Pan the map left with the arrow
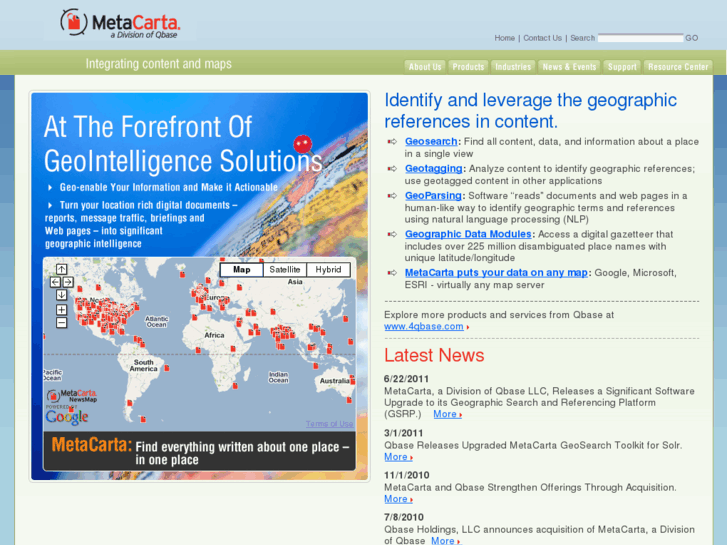Viewport: 727px width, 545px height. (55, 282)
